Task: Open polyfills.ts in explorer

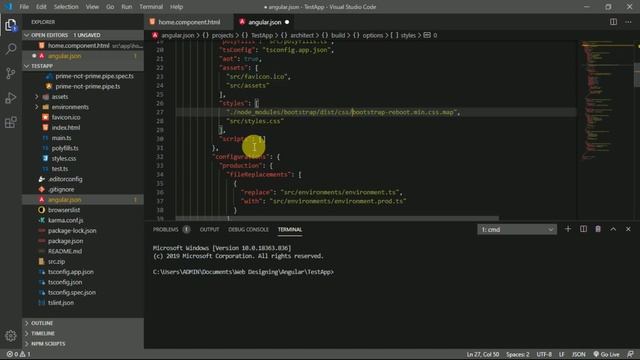Action: 65,148
